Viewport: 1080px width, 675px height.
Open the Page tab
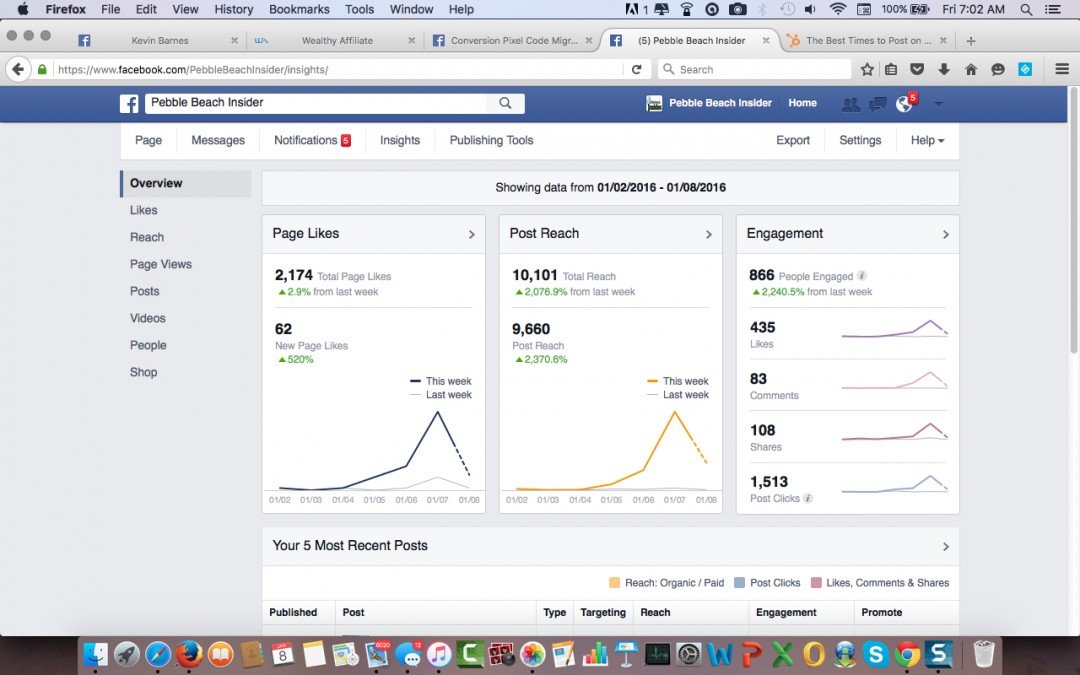click(x=148, y=141)
